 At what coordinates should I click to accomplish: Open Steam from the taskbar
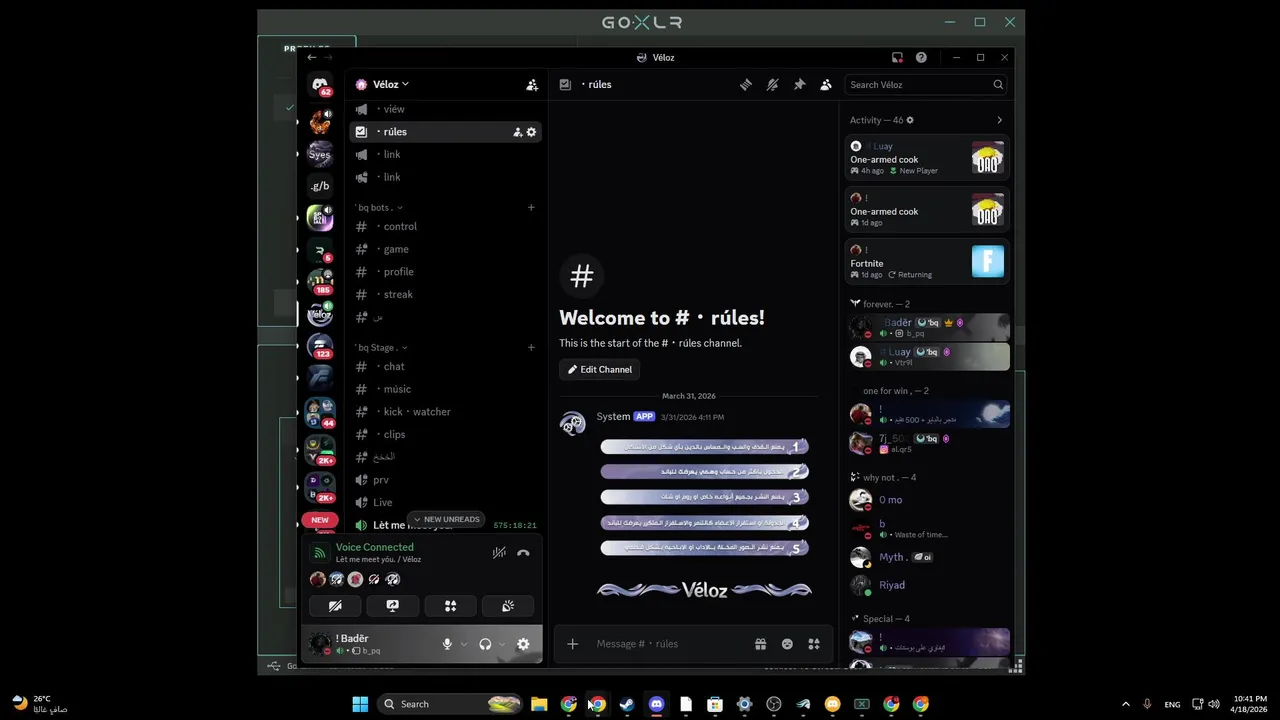[627, 704]
